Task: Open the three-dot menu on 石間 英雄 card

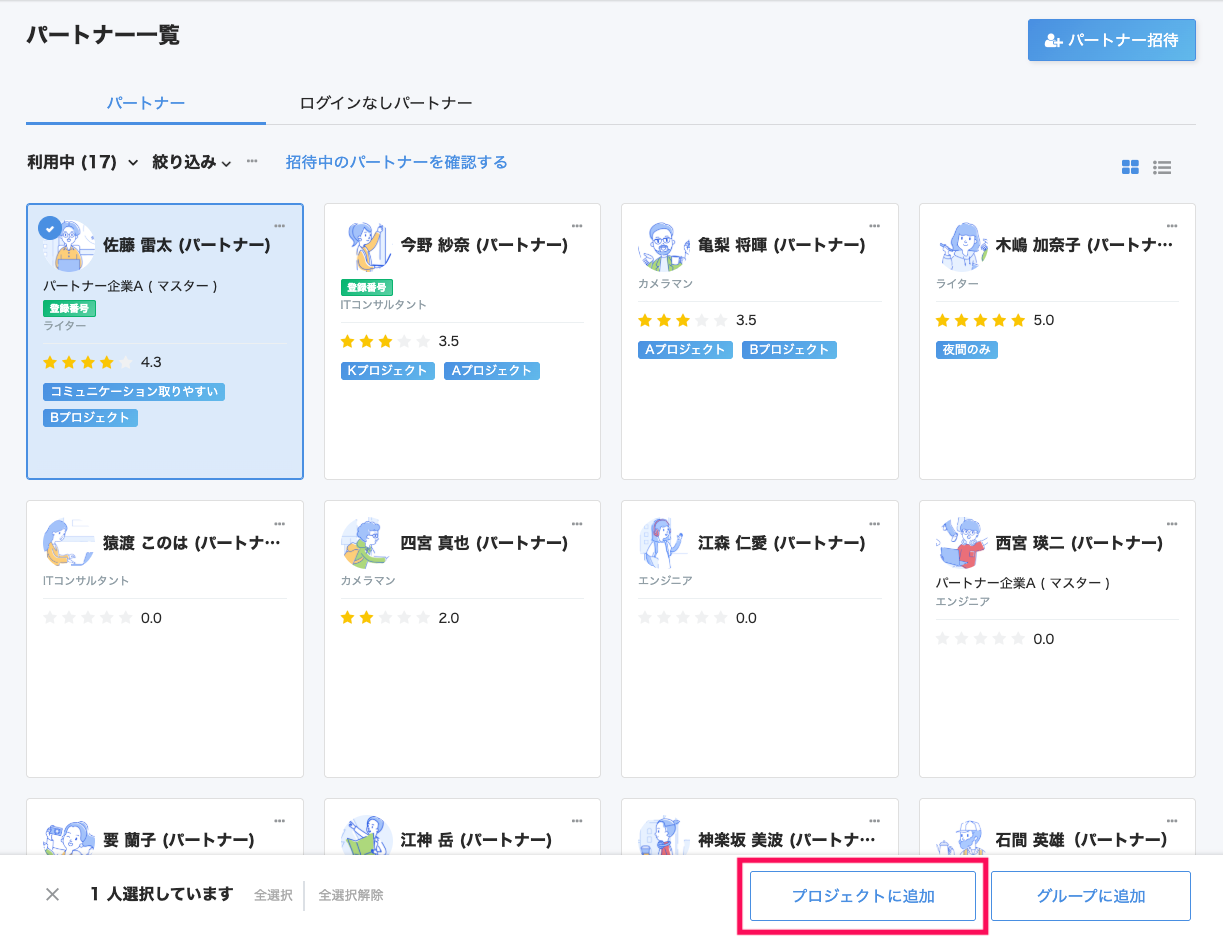Action: (x=1172, y=820)
